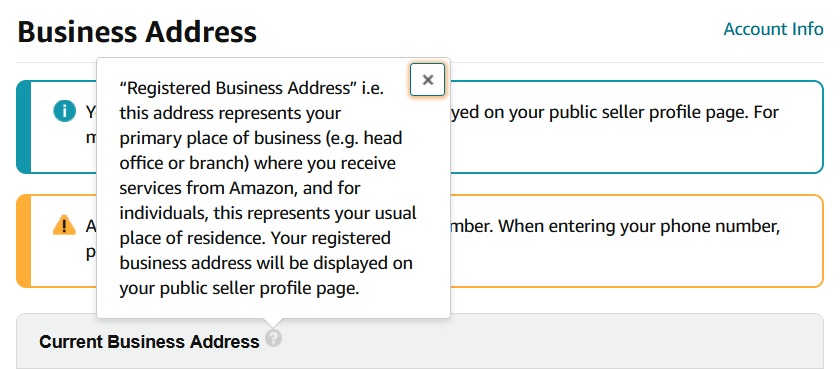Click the help question mark beside Current Business Address

coord(273,338)
